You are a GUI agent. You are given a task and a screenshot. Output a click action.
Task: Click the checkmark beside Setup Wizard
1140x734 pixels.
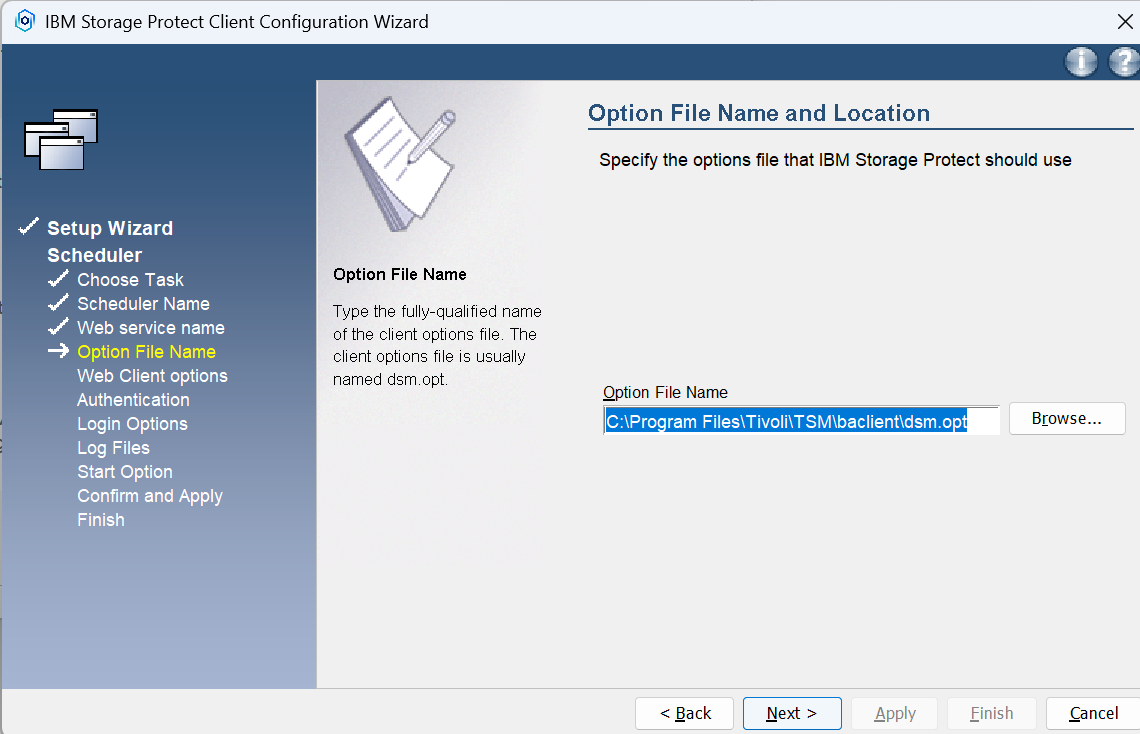29,227
